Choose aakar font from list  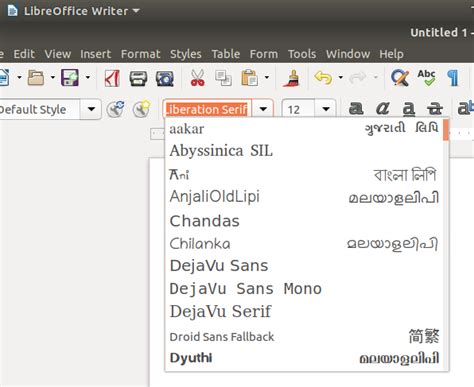[304, 129]
